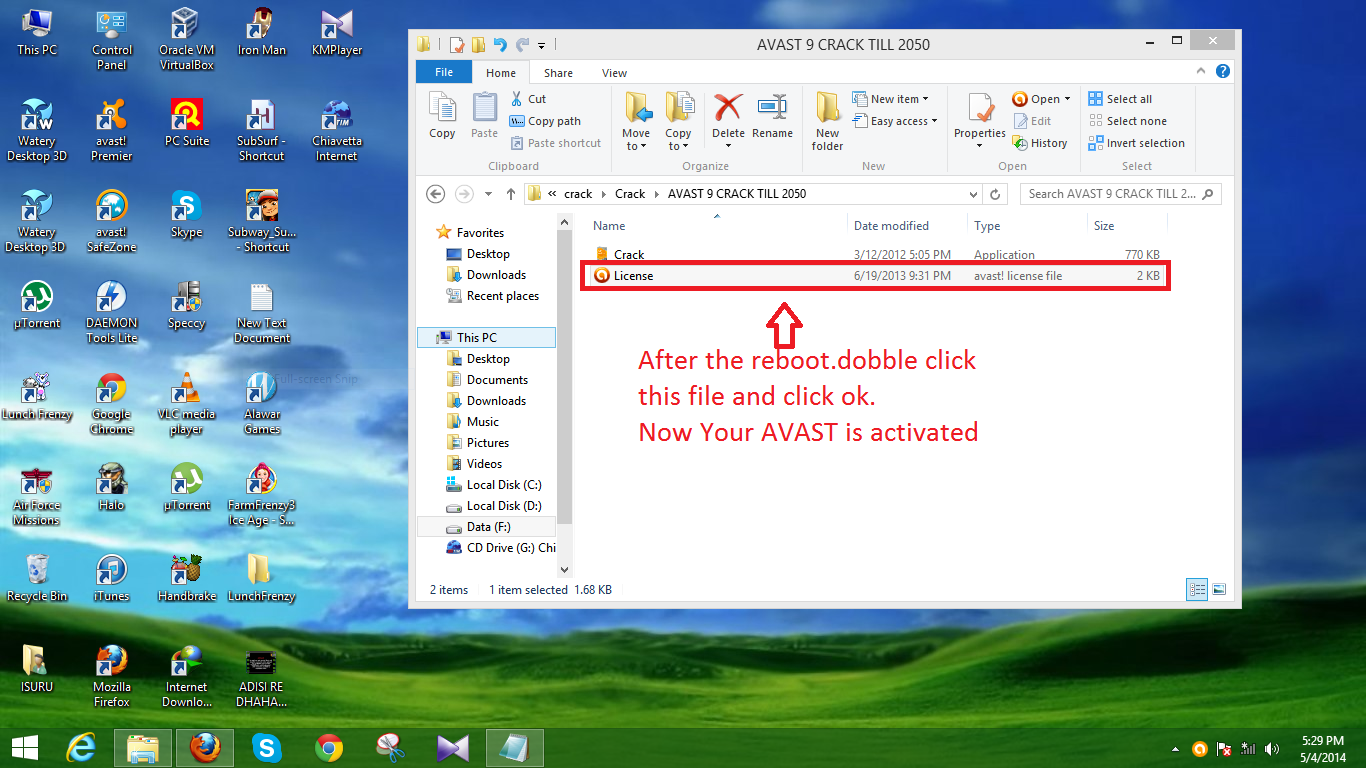Switch to large icons view button
The image size is (1366, 768).
coord(1218,590)
